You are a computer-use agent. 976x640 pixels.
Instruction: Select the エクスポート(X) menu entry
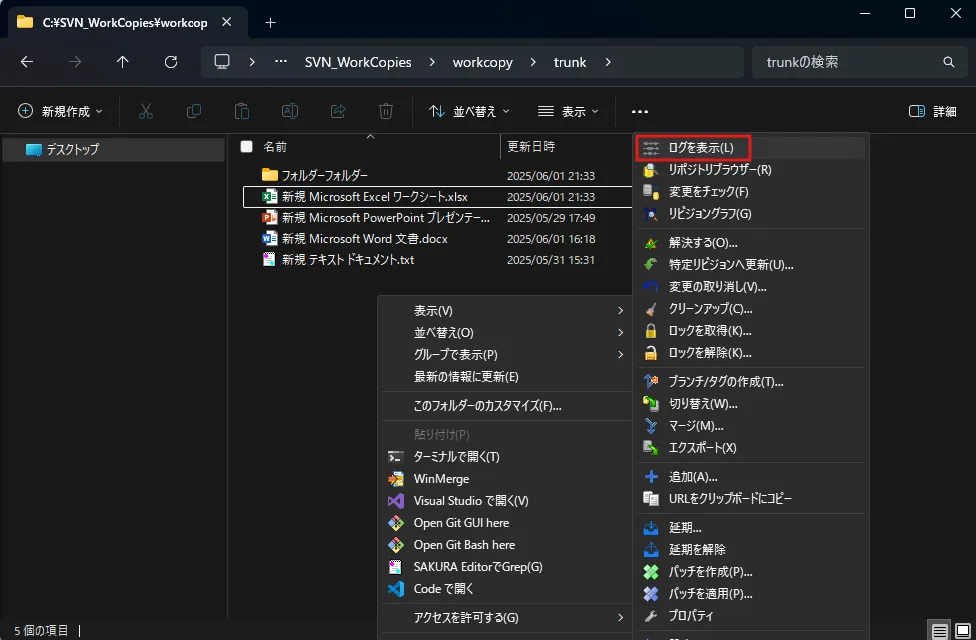click(751, 448)
